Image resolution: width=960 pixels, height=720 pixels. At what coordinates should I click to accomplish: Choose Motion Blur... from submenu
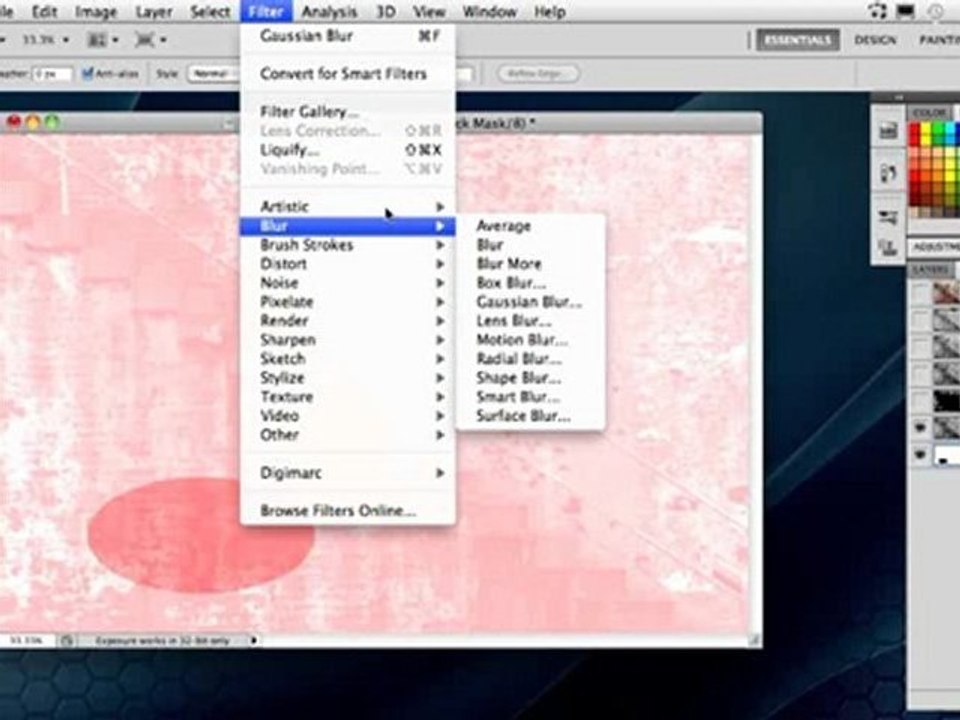click(x=530, y=340)
